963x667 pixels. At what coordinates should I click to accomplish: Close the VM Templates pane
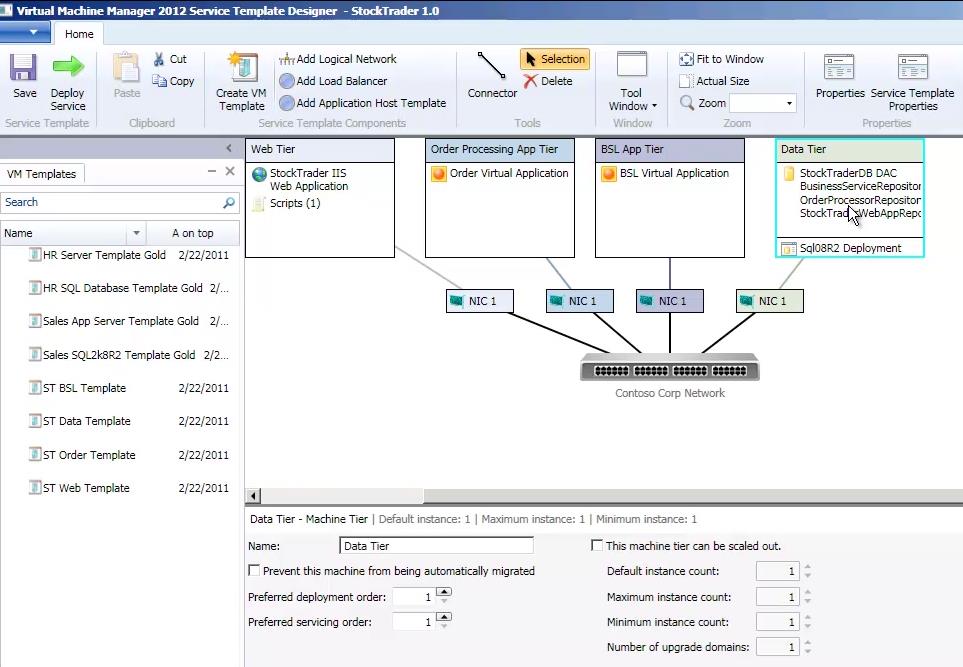[230, 171]
